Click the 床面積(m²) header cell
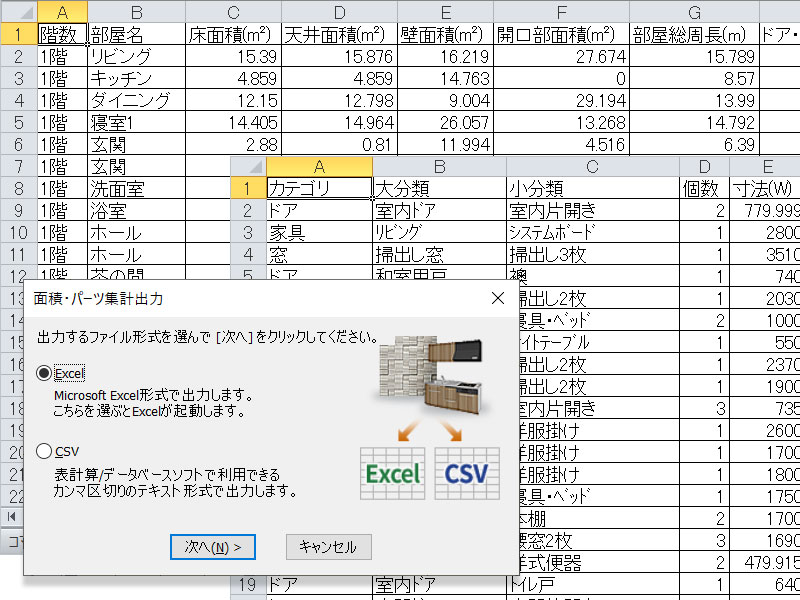The height and width of the screenshot is (600, 800). [x=233, y=33]
